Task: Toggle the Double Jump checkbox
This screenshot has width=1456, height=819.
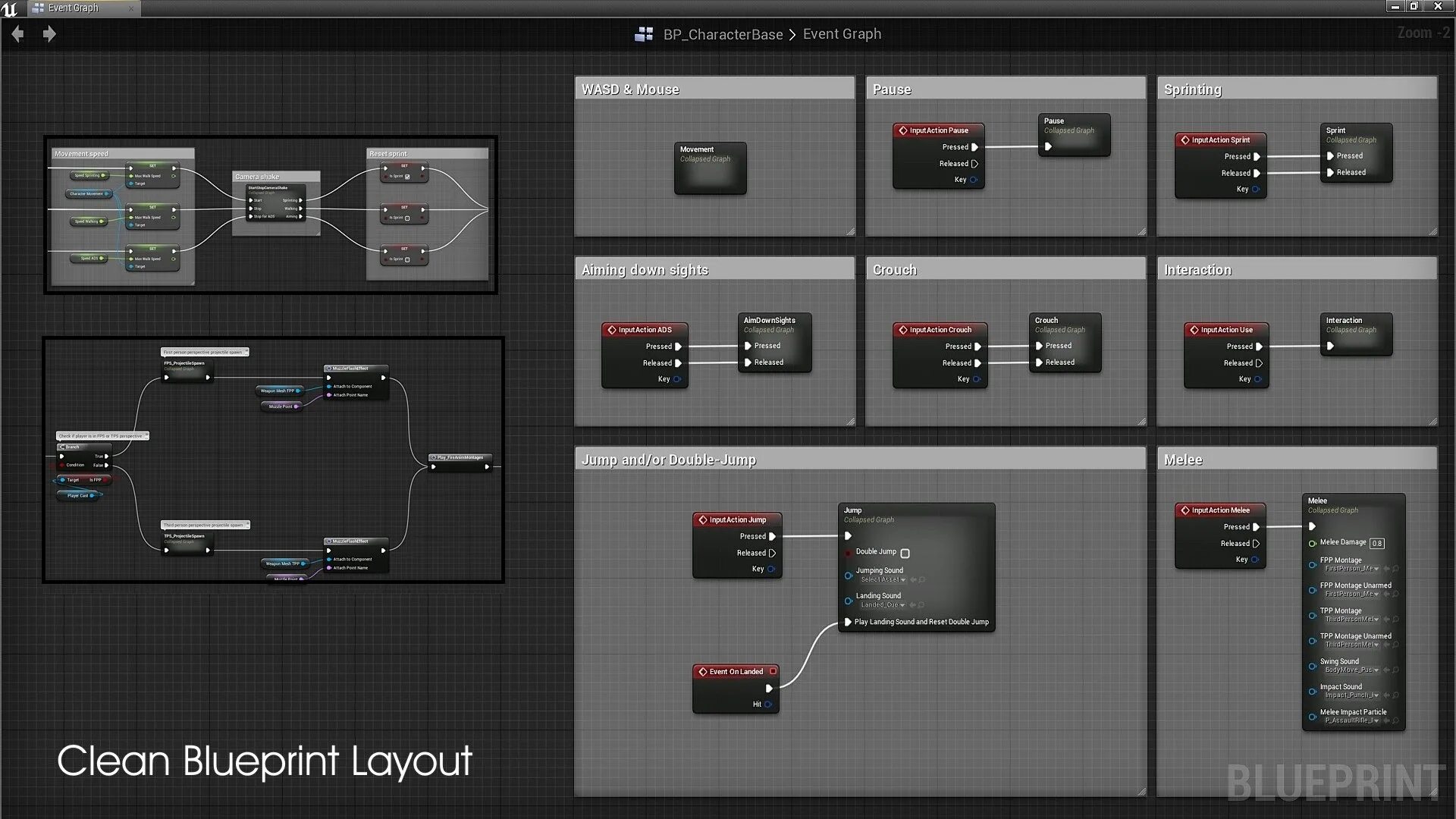Action: 905,553
